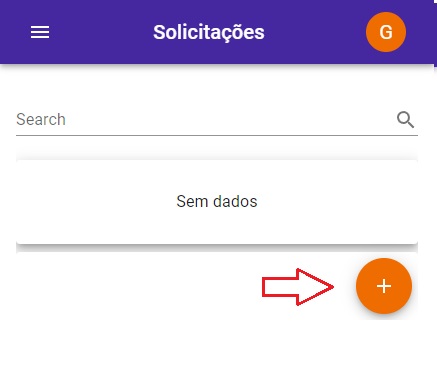The height and width of the screenshot is (389, 437).
Task: Run search using the magnifier icon
Action: coord(405,120)
